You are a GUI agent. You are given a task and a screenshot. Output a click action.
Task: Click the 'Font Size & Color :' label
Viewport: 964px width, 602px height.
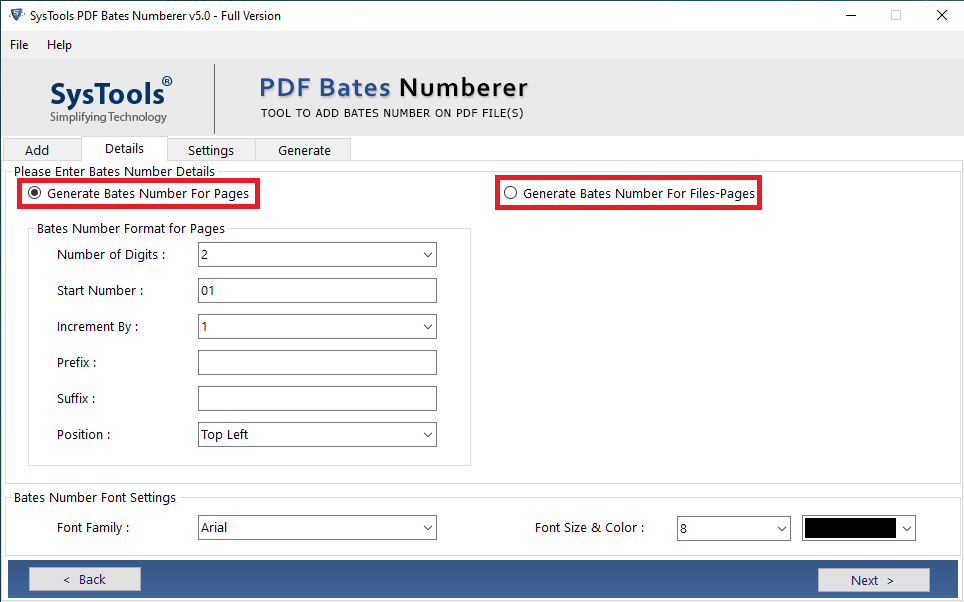point(590,528)
